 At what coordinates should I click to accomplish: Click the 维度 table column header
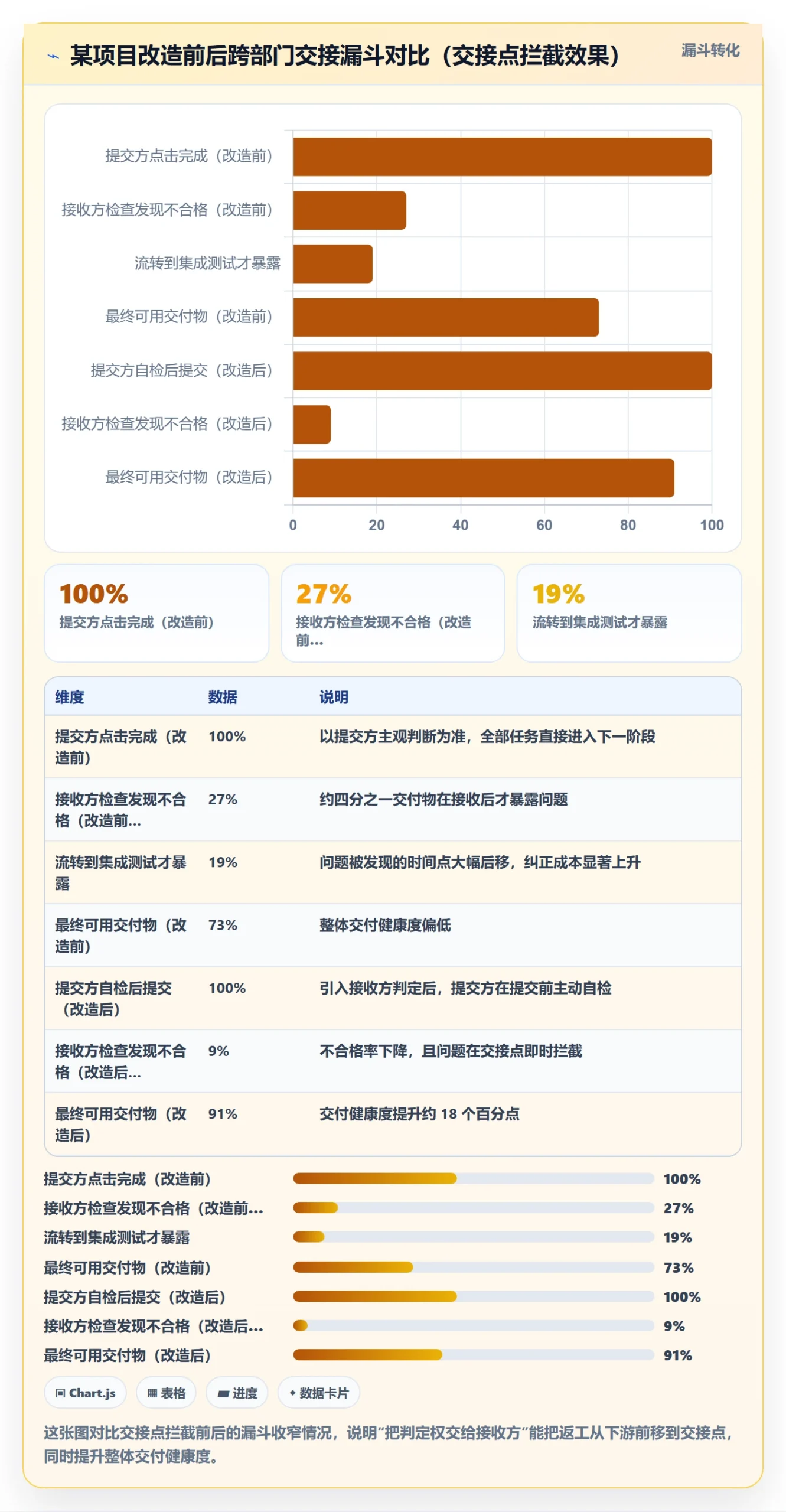70,697
